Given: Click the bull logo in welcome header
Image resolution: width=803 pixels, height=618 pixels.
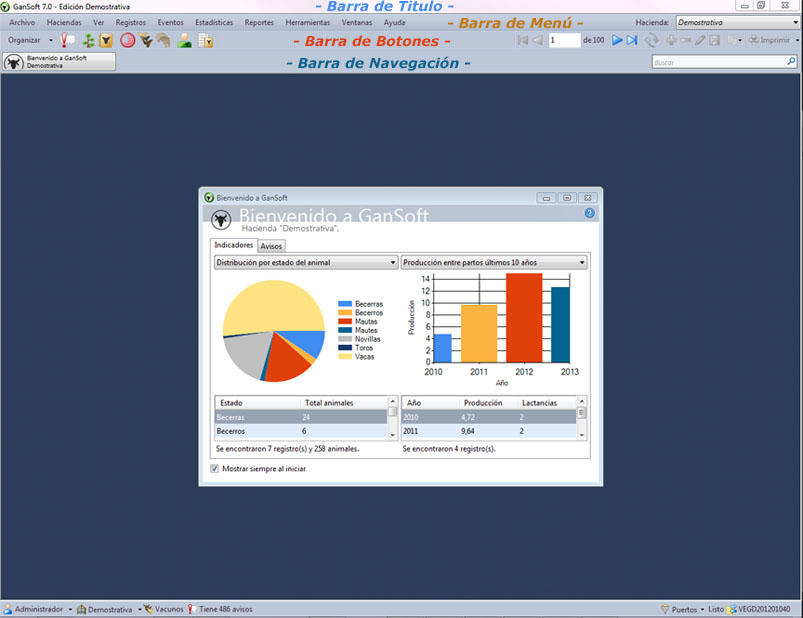Looking at the screenshot, I should click(221, 220).
